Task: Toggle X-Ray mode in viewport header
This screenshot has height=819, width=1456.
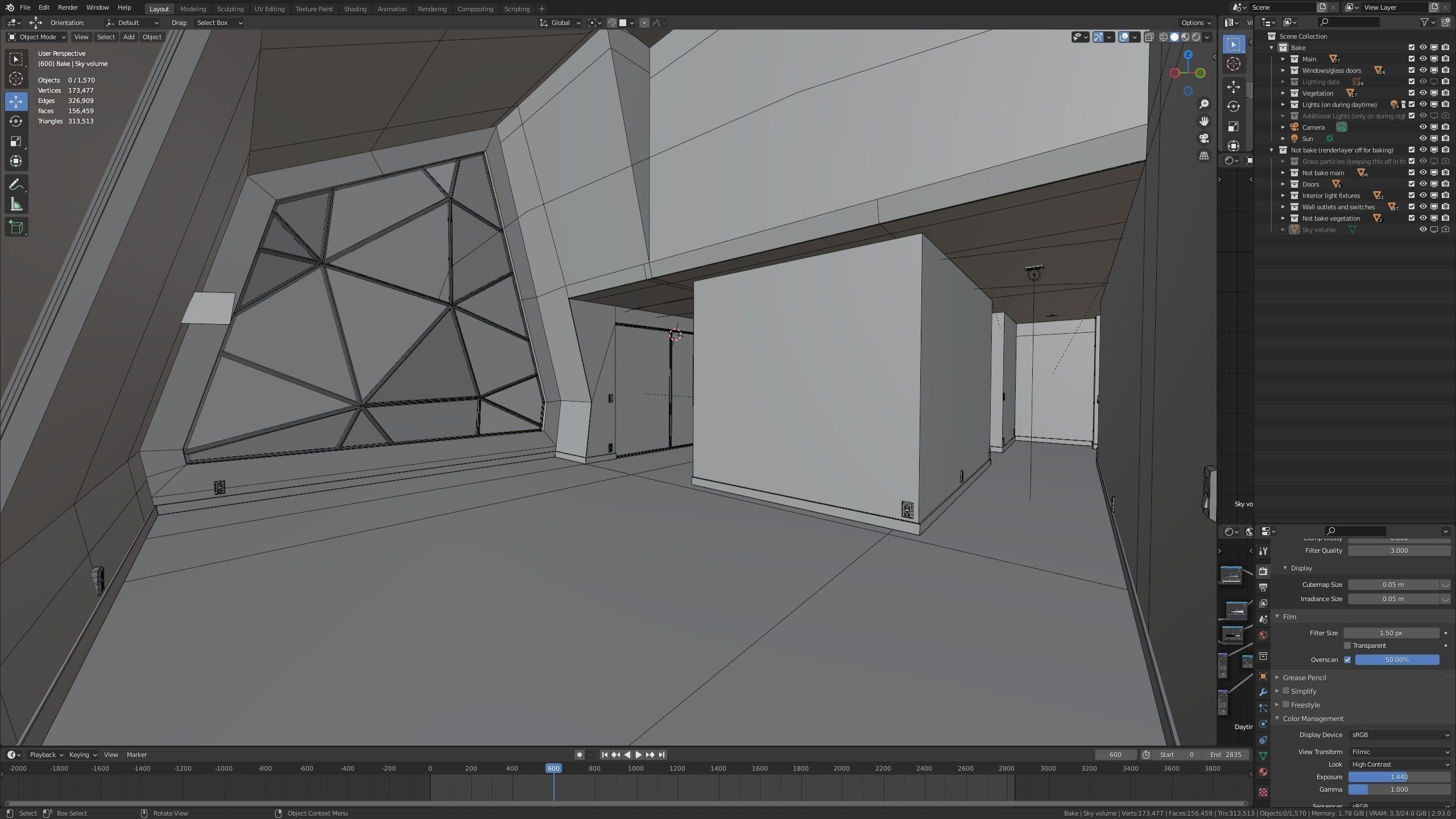Action: pyautogui.click(x=1149, y=37)
